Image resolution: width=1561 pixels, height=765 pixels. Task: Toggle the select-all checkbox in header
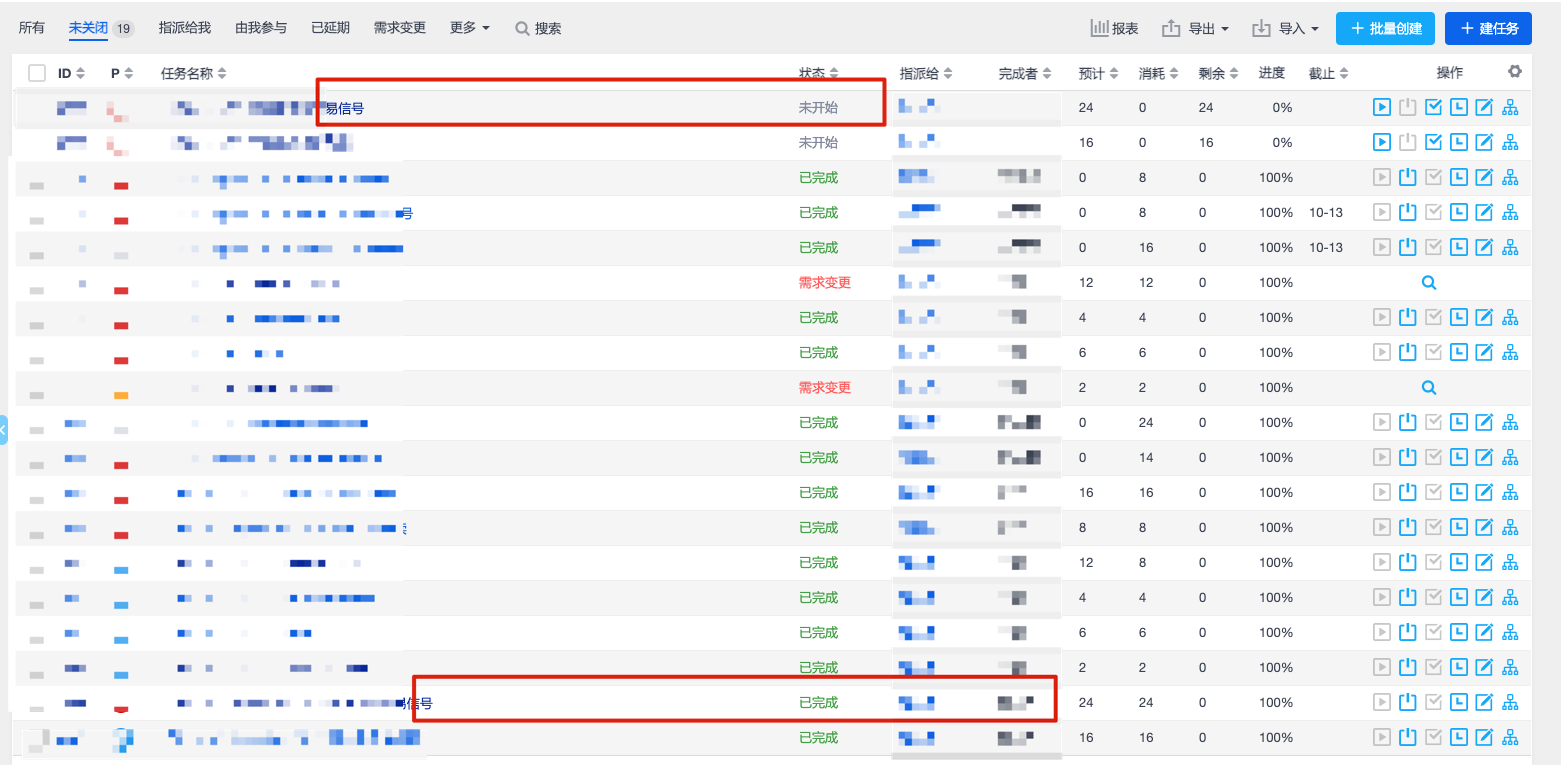click(37, 73)
